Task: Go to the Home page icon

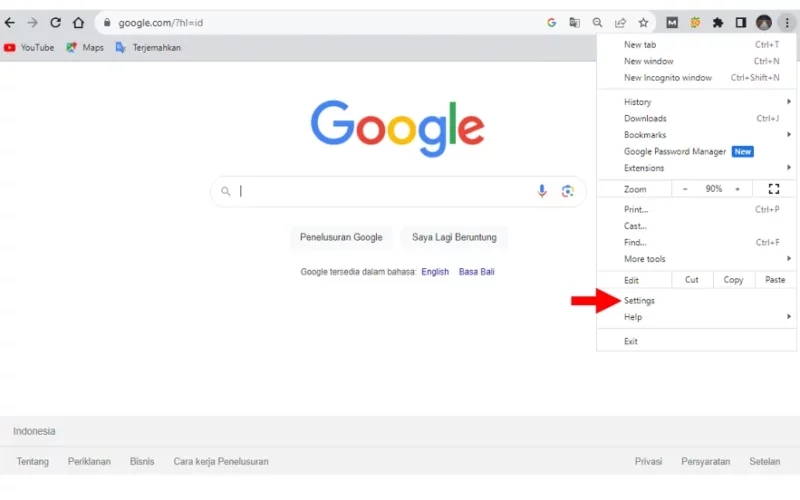Action: [x=78, y=22]
